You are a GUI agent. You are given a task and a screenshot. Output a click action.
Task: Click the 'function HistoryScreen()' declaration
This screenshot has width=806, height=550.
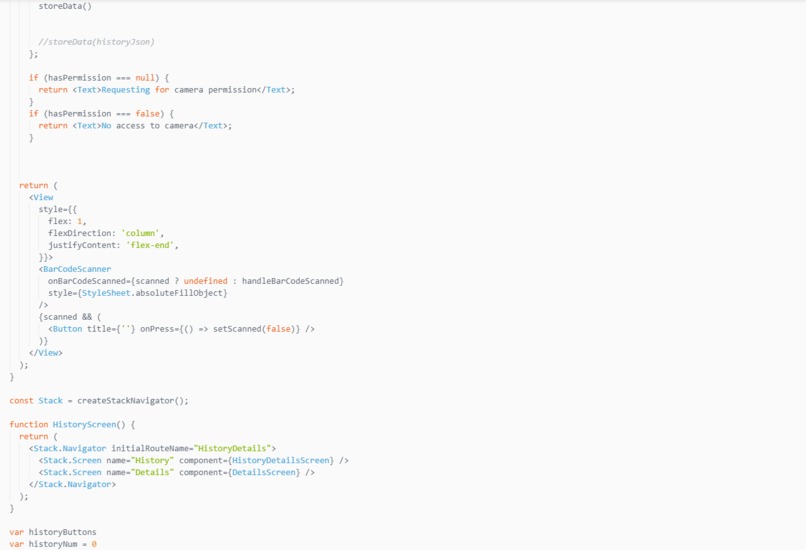tap(72, 425)
